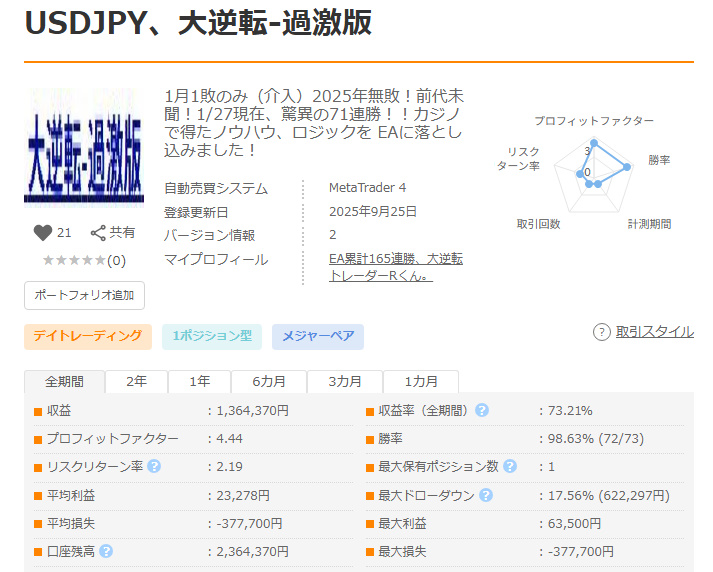This screenshot has width=713, height=572.
Task: Click help icon next to 最大保有ポジション数
Action: pos(510,466)
